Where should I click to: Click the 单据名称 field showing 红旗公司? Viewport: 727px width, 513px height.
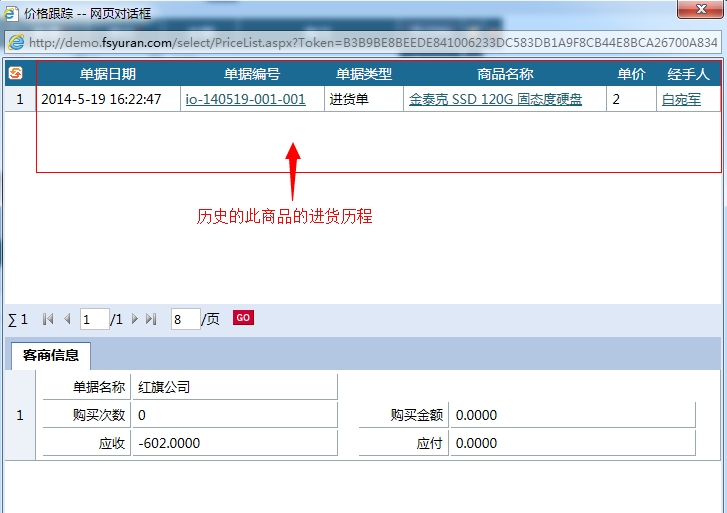[234, 387]
